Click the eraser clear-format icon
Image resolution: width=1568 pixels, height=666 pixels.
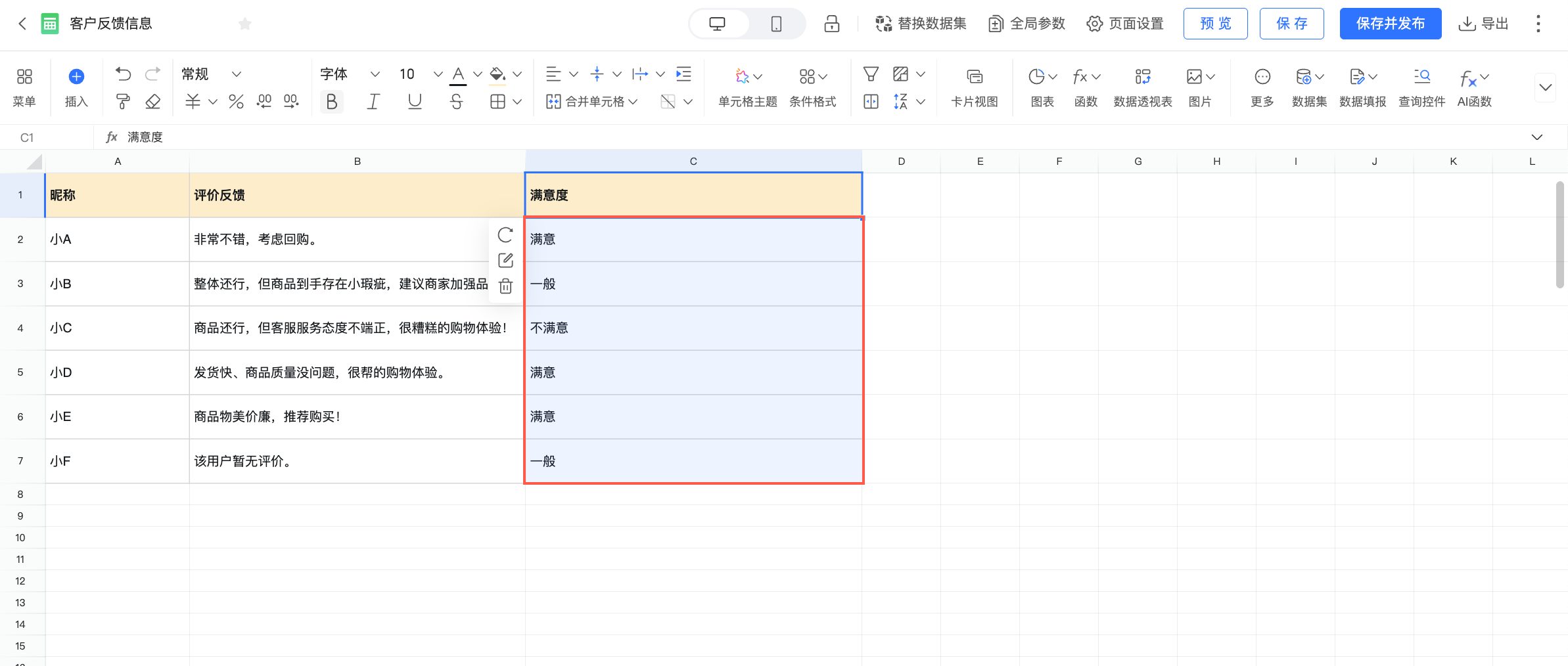[152, 101]
